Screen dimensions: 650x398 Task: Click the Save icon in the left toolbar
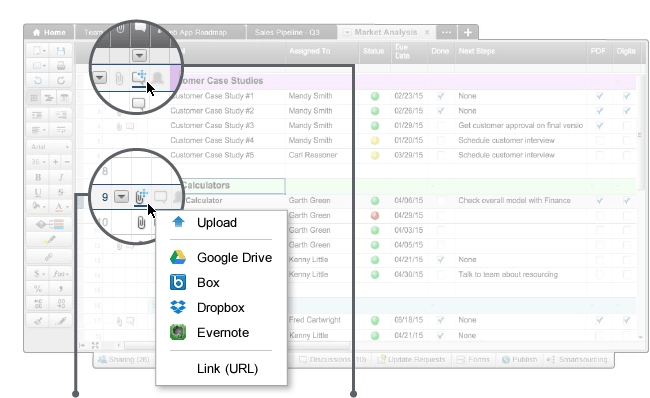[61, 51]
